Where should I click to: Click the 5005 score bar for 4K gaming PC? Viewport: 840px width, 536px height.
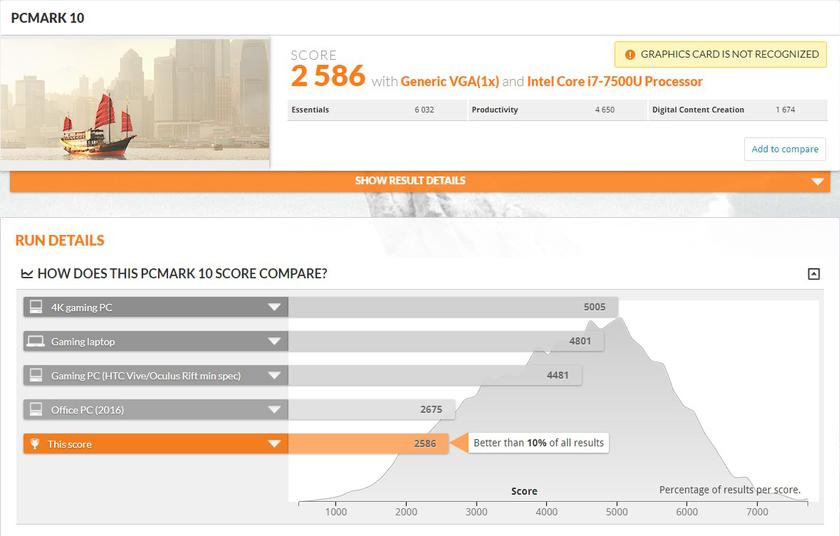click(x=453, y=307)
